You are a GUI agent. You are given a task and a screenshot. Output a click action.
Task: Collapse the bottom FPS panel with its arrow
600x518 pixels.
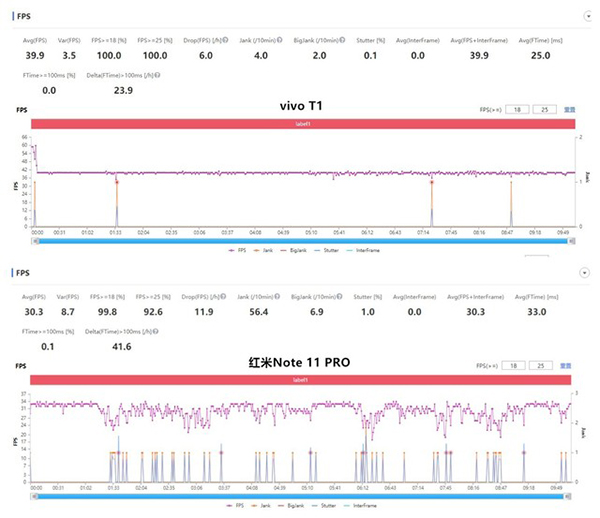pos(584,272)
